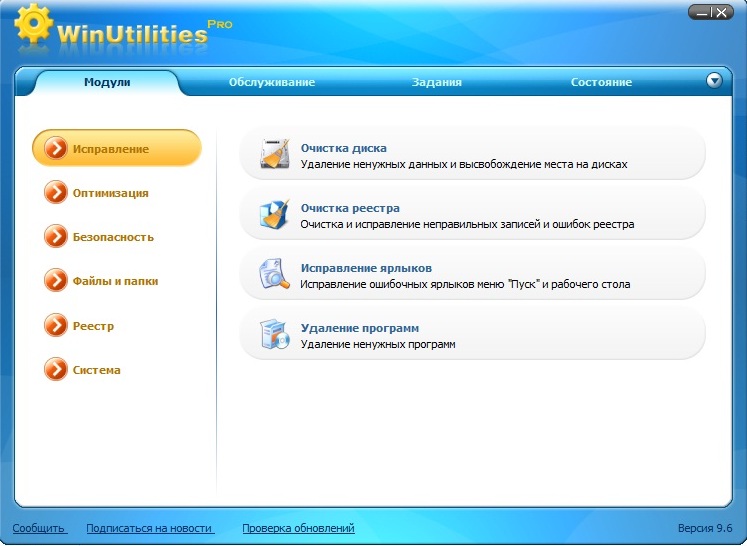Click the Удаление программ icon

274,335
